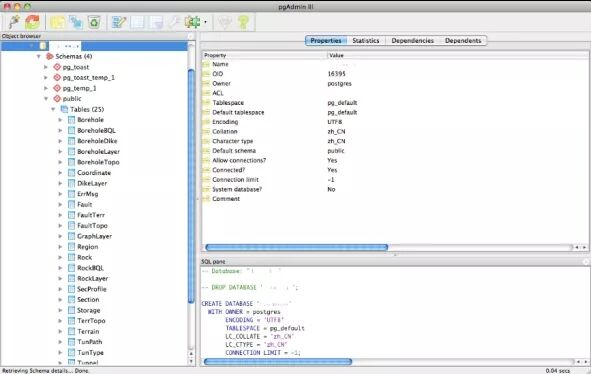Open the SQL query tool icon
This screenshot has height=374, width=591.
(x=119, y=22)
